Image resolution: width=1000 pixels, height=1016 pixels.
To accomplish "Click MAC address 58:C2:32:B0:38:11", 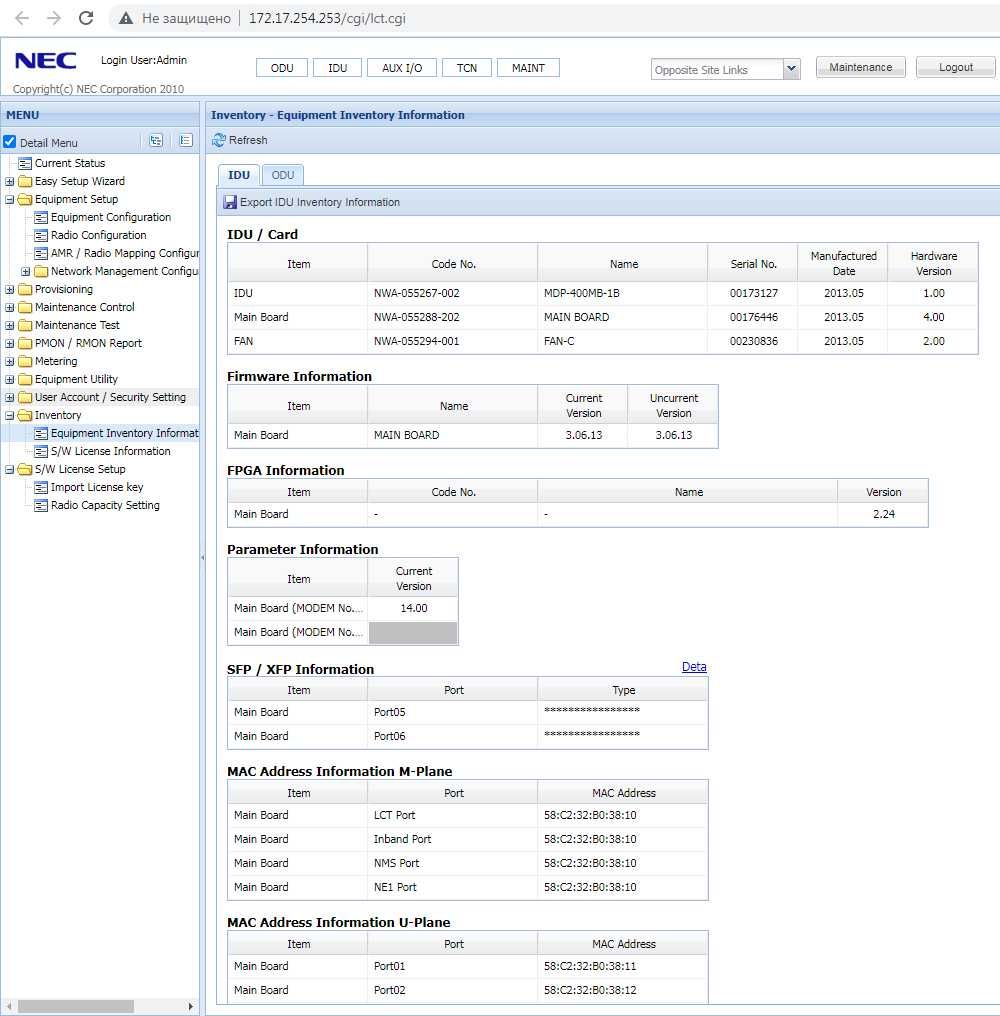I will tap(590, 966).
